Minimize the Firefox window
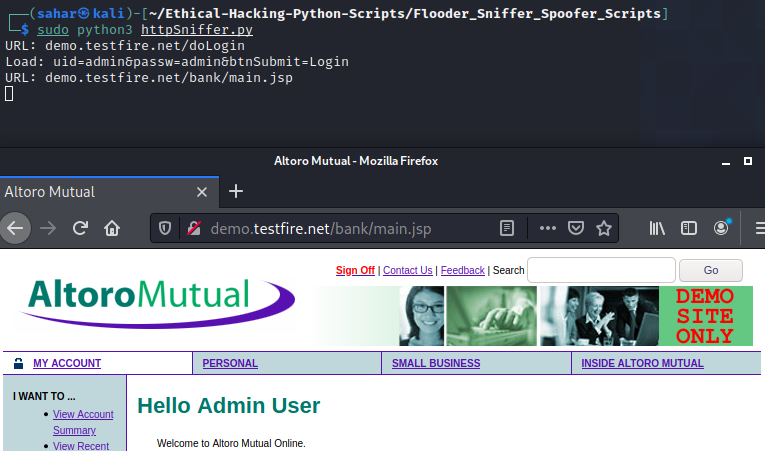Image resolution: width=765 pixels, height=451 pixels. (726, 162)
